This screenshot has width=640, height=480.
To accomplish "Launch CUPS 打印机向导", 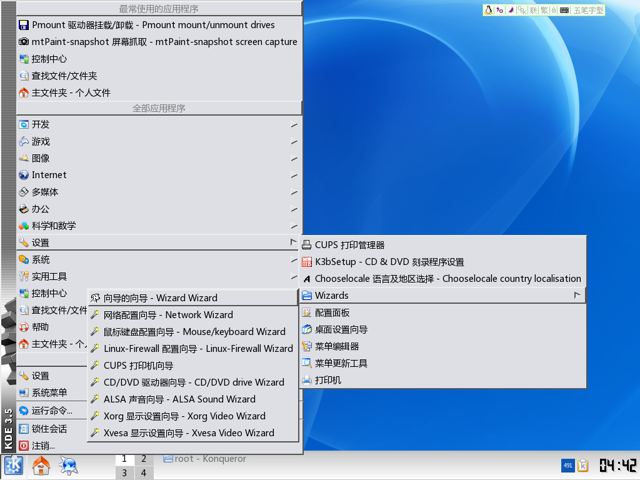I will [193, 365].
